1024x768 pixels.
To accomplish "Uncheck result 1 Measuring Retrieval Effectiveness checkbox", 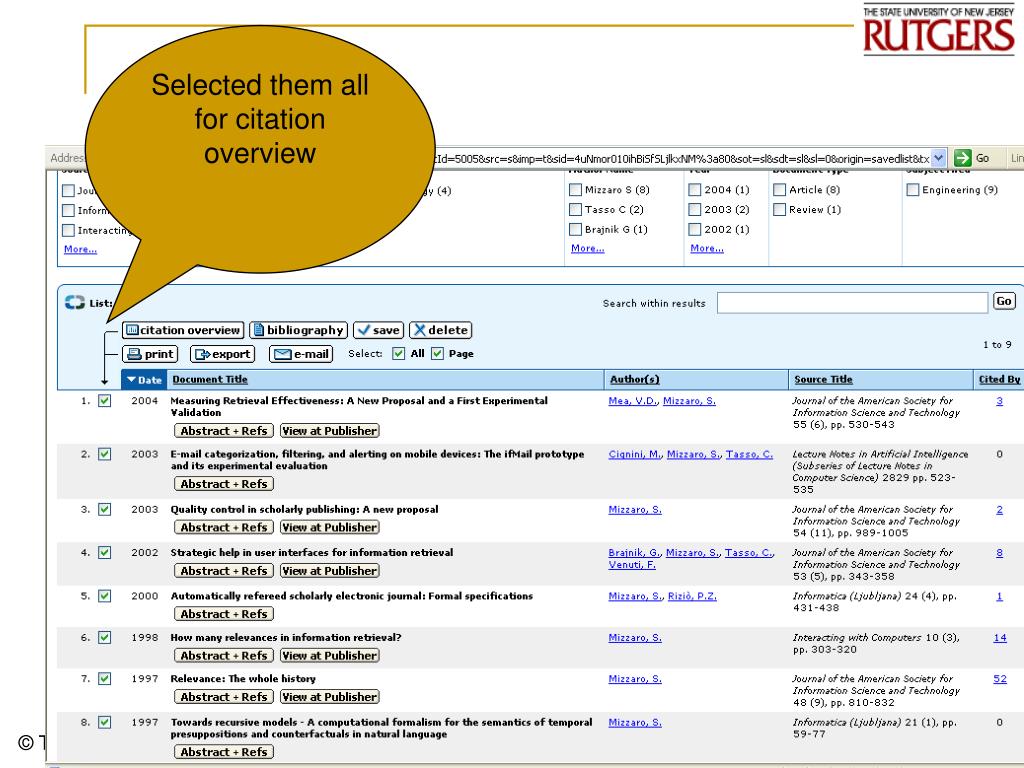I will [104, 401].
